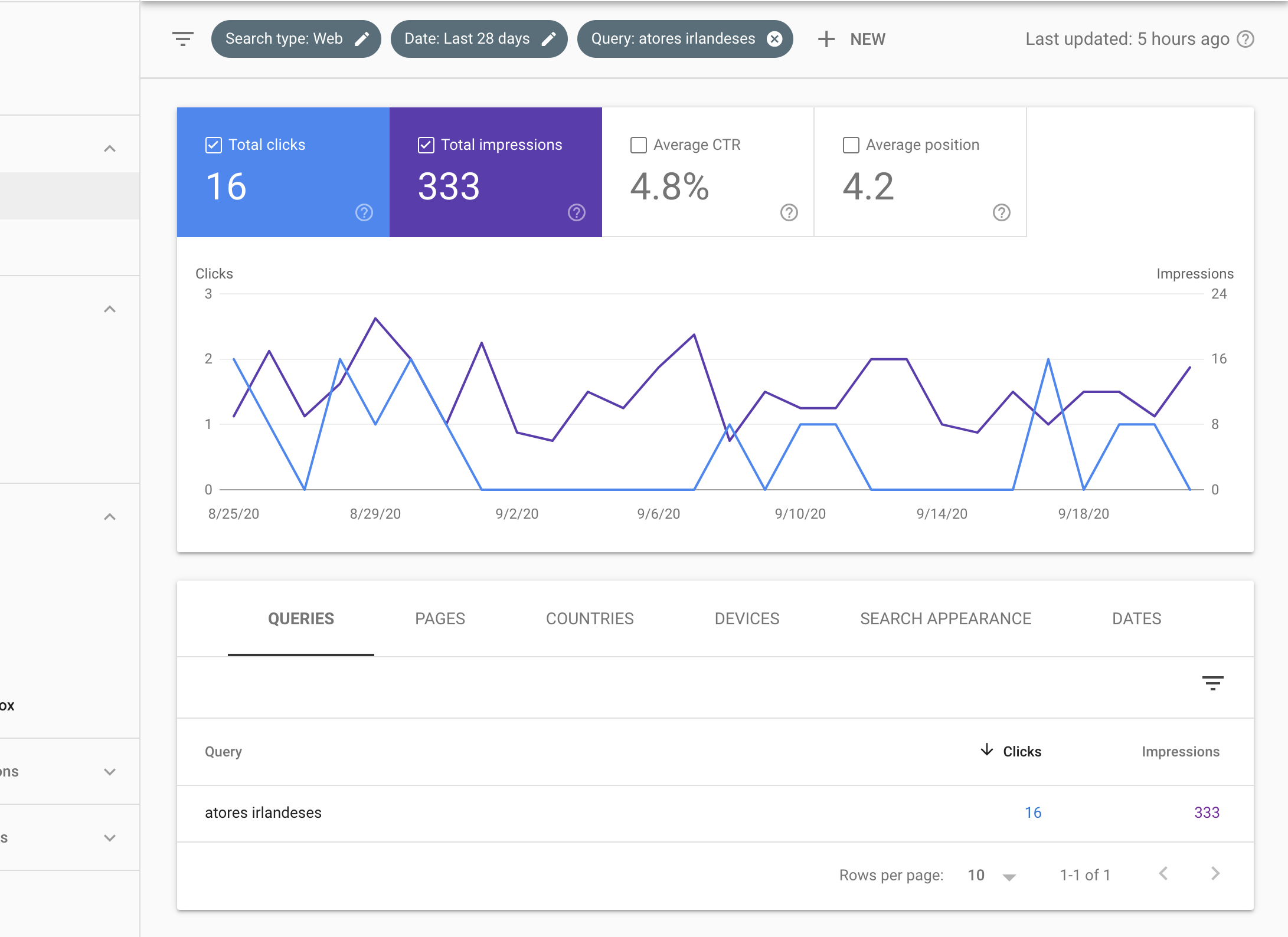Enable the Average position metric
Screen dimensions: 1288x937
point(851,145)
